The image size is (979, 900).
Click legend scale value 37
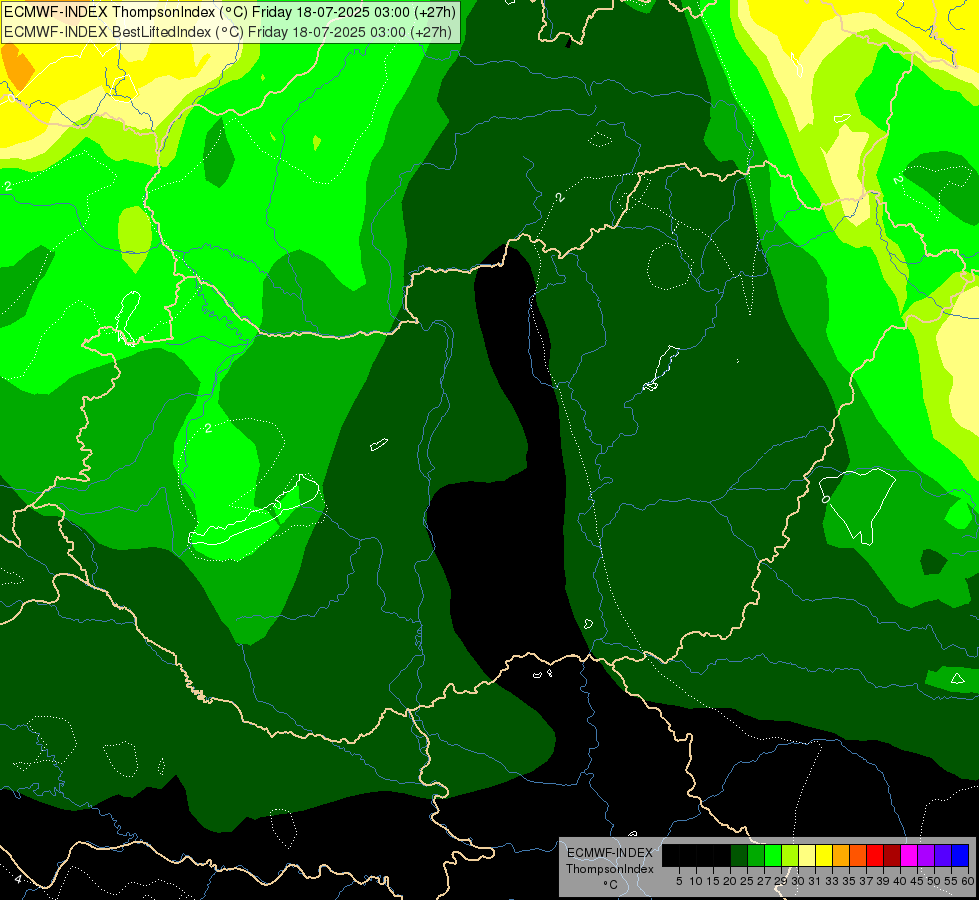coord(866,881)
